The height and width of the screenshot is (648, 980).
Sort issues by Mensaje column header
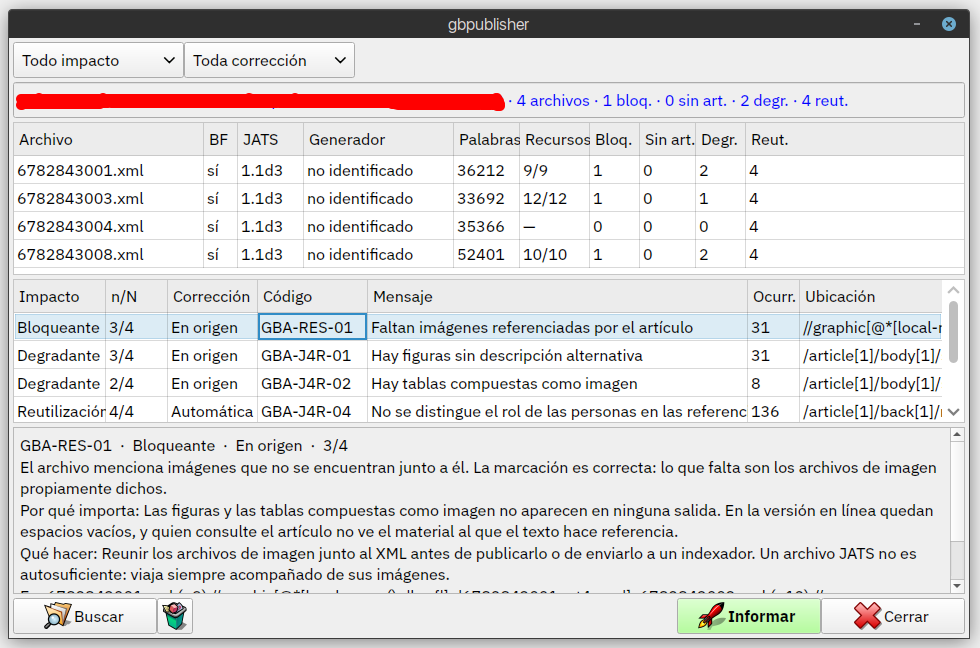click(x=558, y=296)
